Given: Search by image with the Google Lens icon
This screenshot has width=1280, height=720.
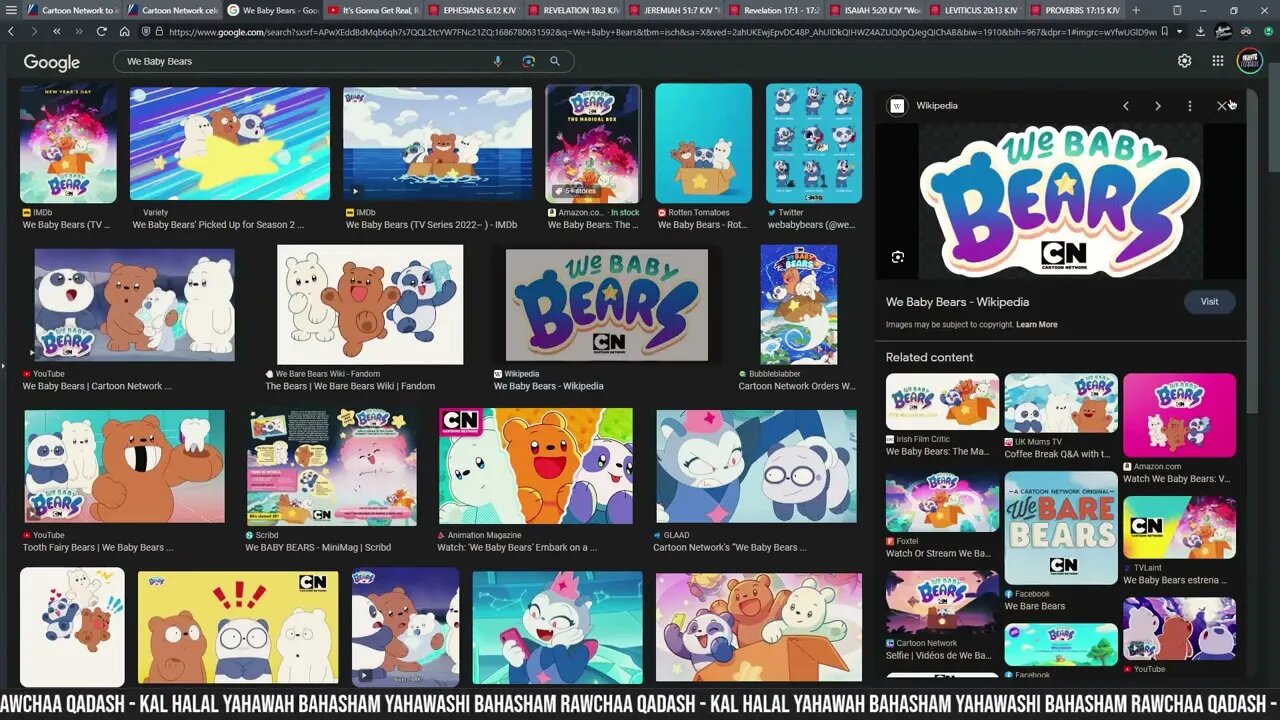Looking at the screenshot, I should [x=528, y=61].
